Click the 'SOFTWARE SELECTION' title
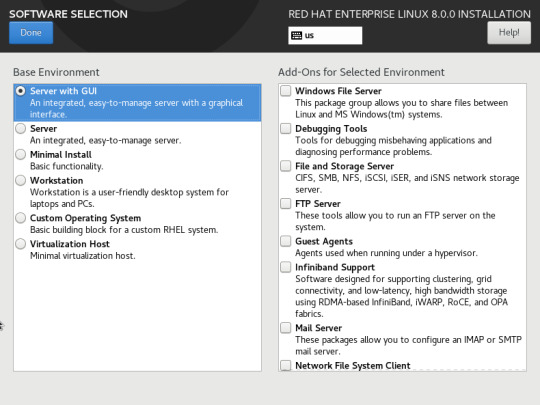The width and height of the screenshot is (540, 405). pos(68,14)
